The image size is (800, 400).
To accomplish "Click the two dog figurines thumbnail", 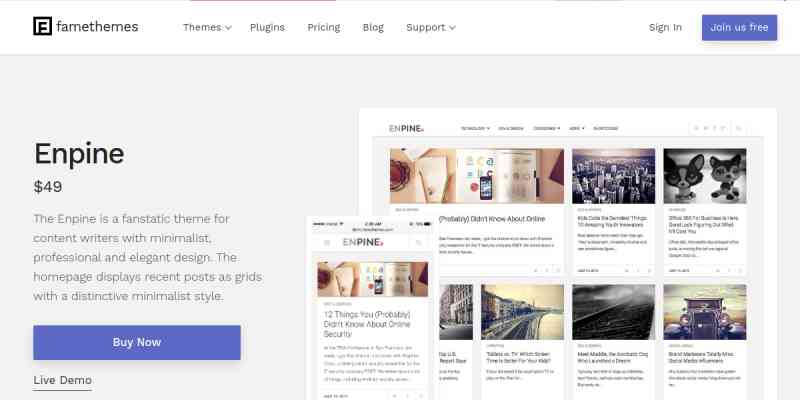I will click(x=705, y=176).
